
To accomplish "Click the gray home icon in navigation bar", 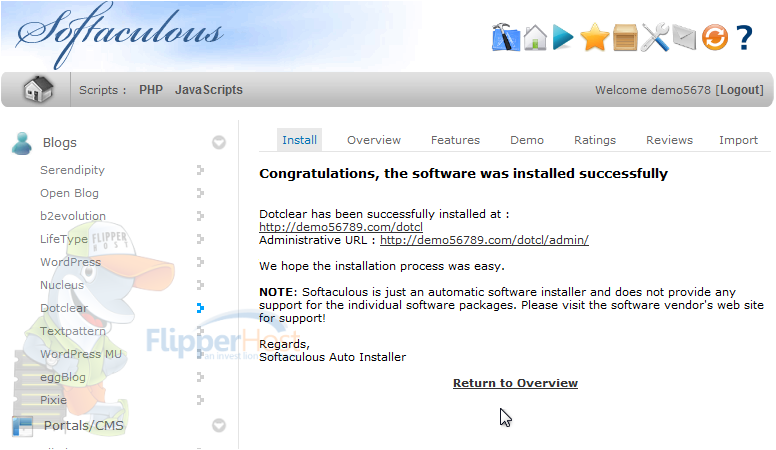I will [38, 90].
